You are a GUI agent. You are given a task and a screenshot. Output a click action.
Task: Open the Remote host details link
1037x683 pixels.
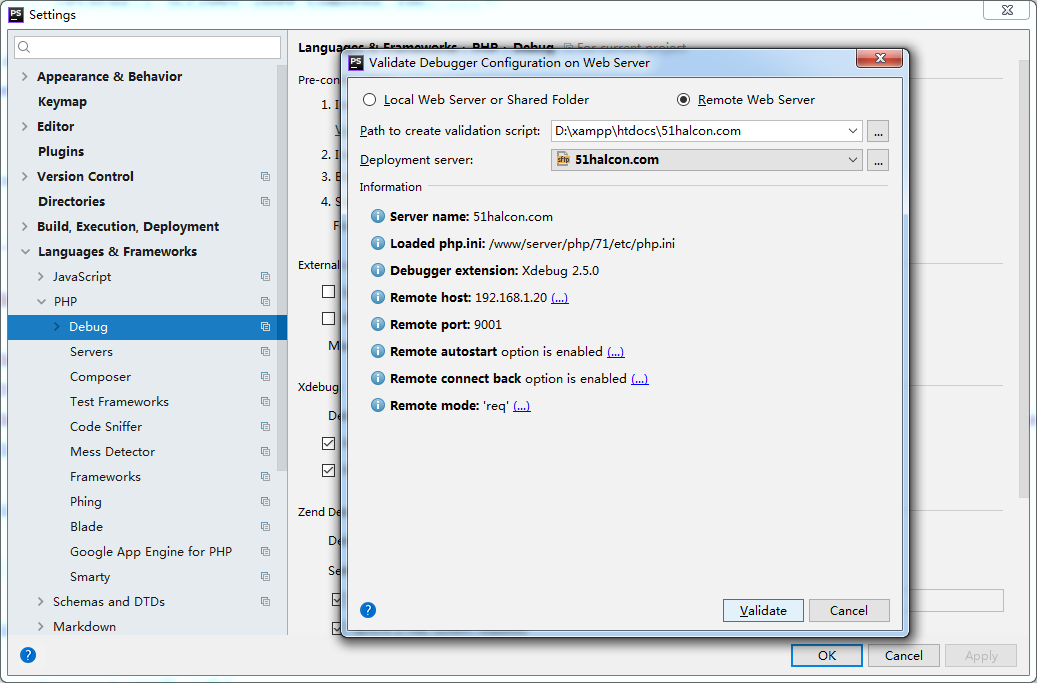pyautogui.click(x=560, y=298)
